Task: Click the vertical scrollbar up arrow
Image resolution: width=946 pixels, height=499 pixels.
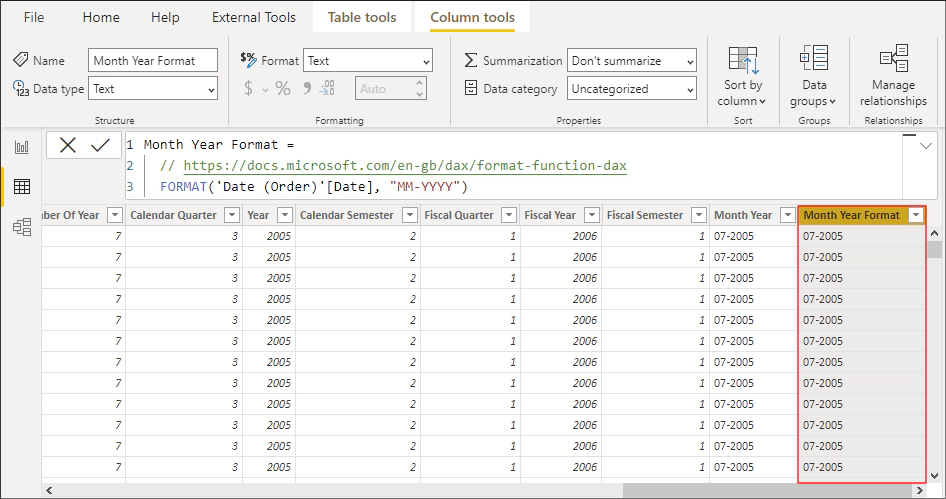Action: tap(935, 233)
